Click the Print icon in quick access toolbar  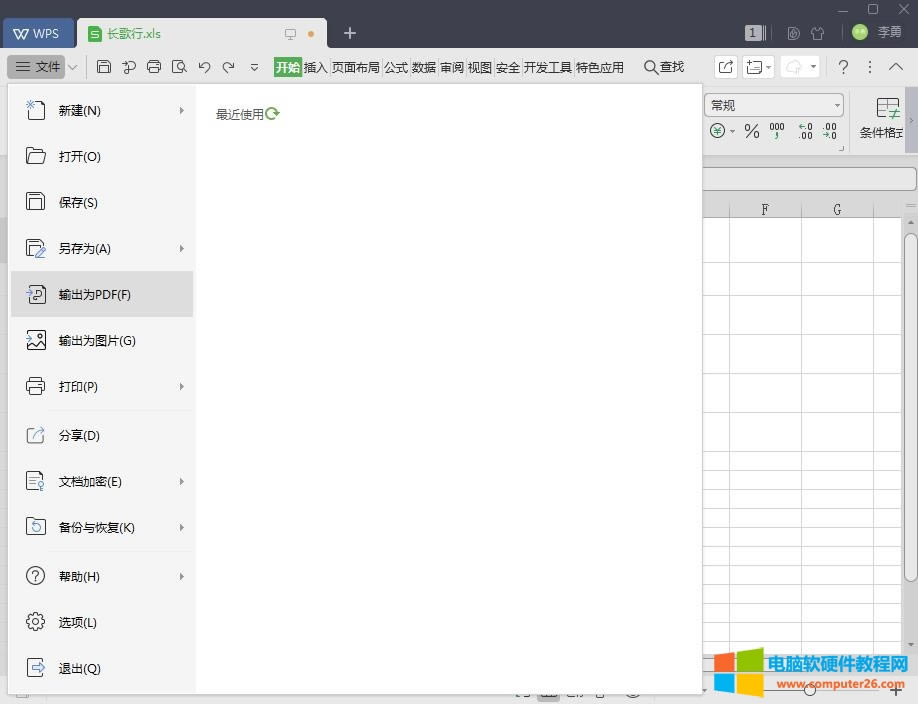point(154,67)
